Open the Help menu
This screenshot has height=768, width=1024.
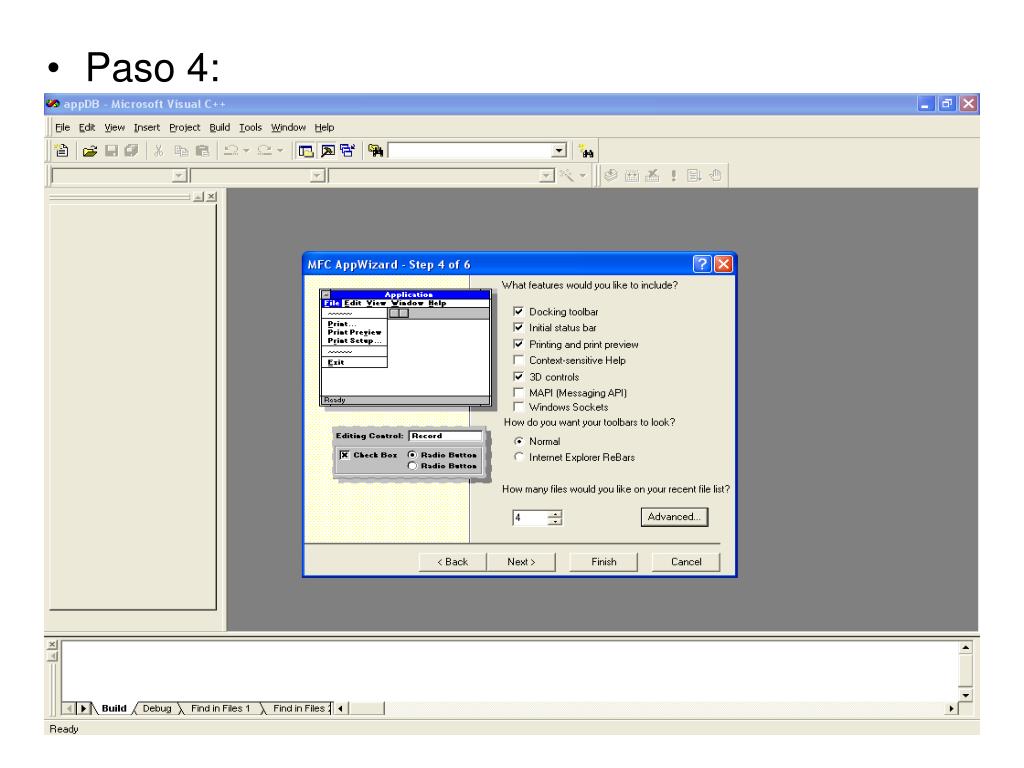(325, 127)
